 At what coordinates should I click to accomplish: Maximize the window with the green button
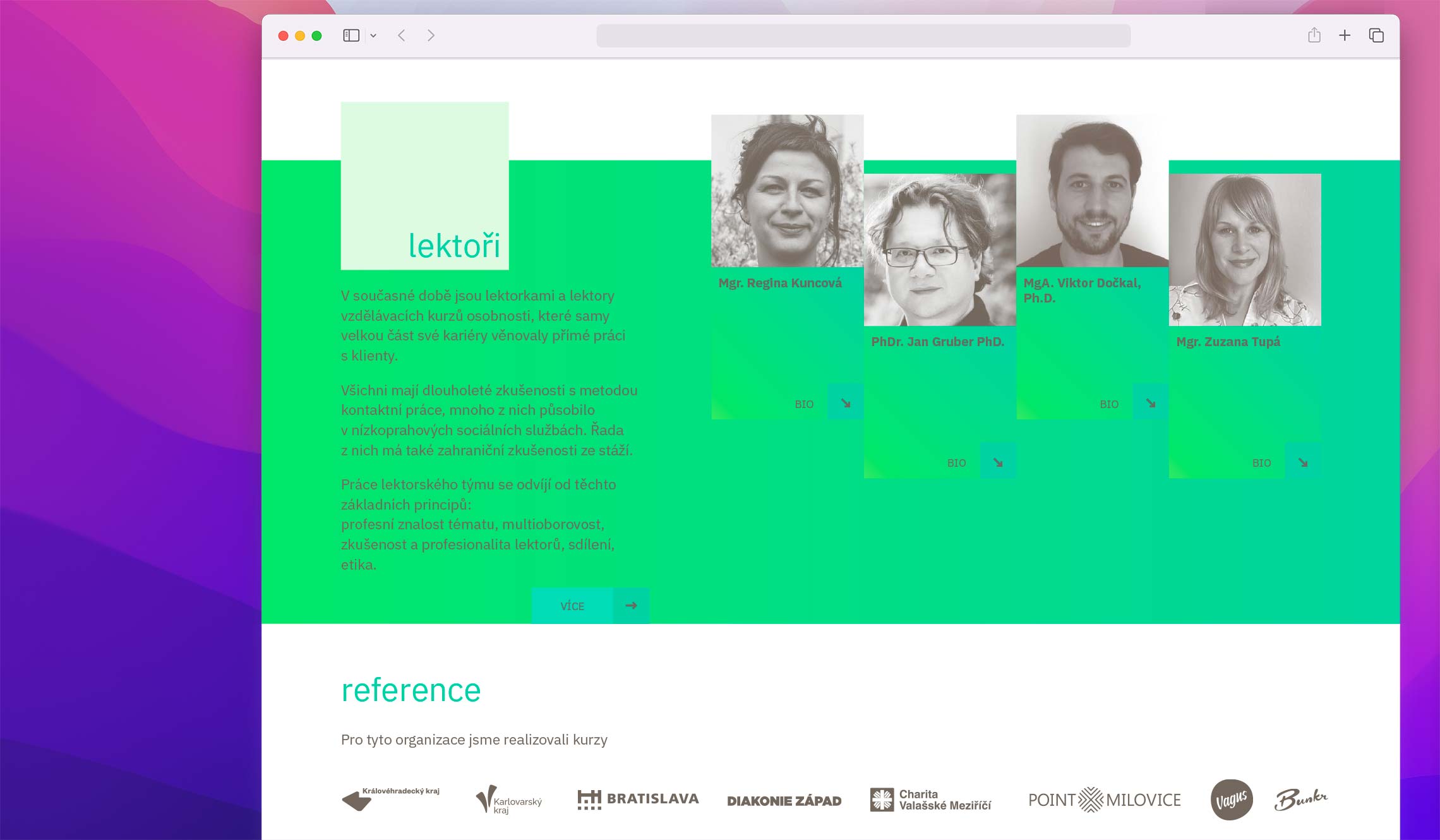point(317,36)
